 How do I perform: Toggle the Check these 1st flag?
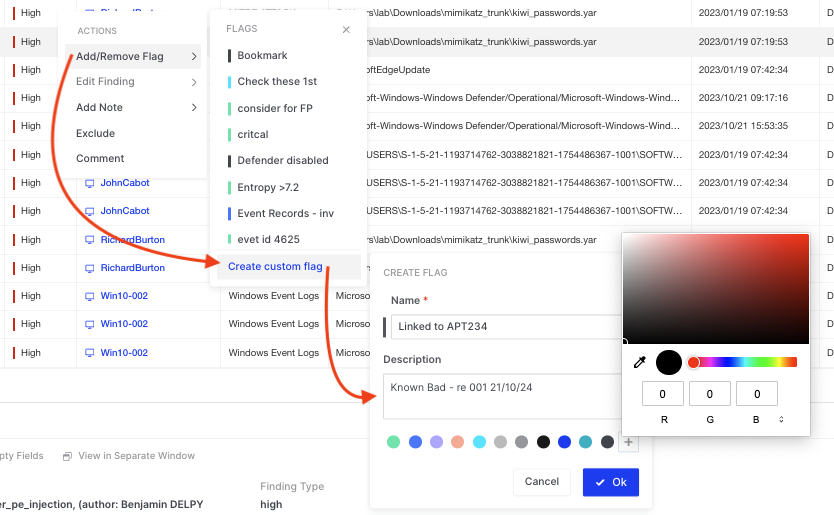(277, 82)
